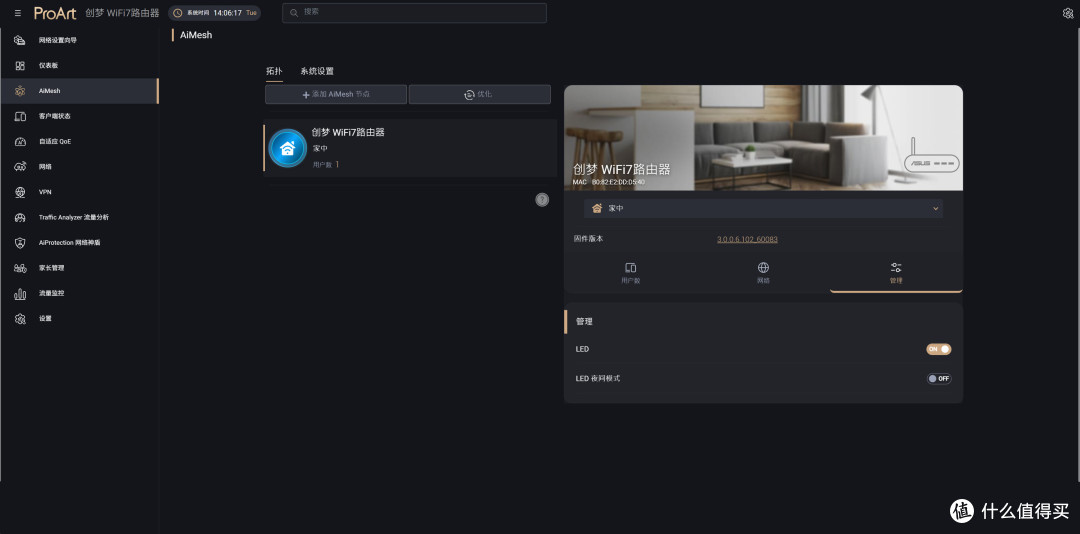1080x534 pixels.
Task: Switch to the 拓扑 topology tab
Action: (274, 72)
